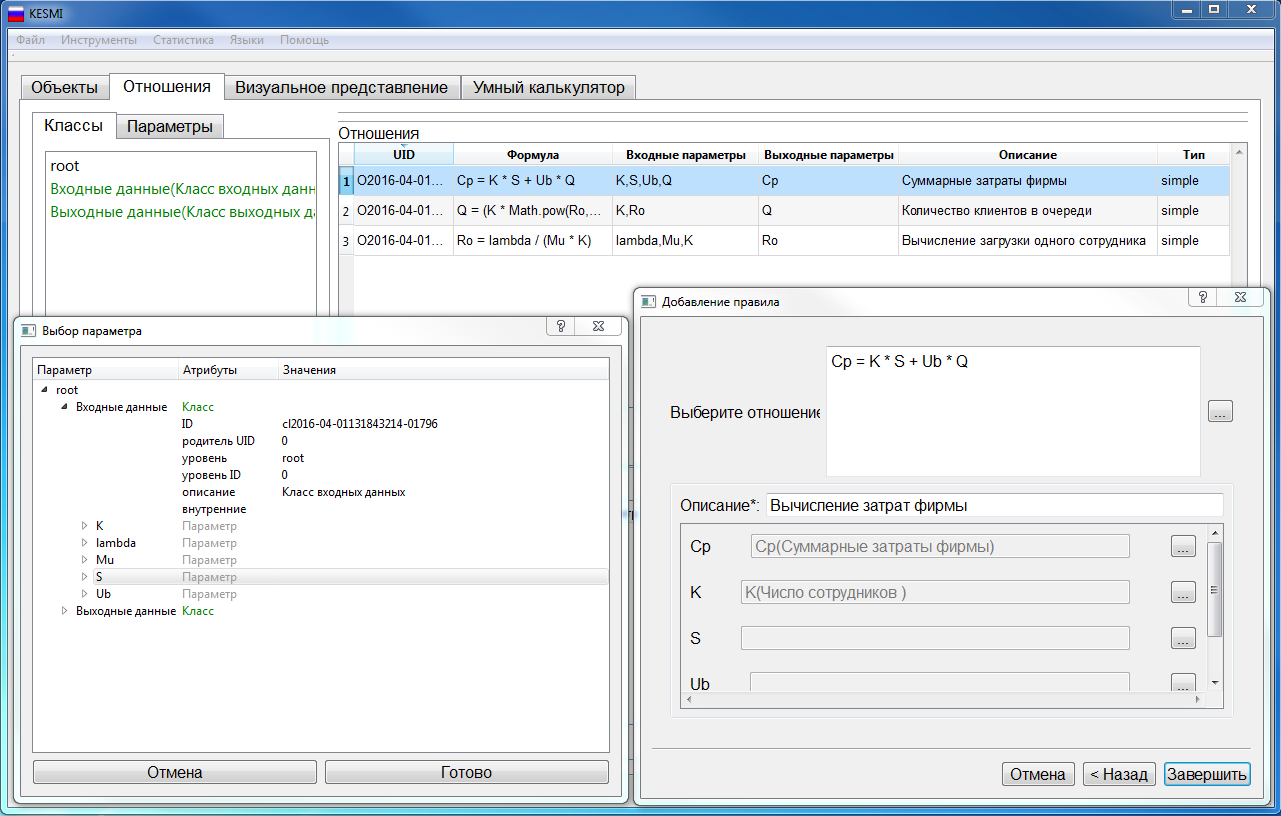The image size is (1281, 816).
Task: Click the parameter list vertical scrollbar down arrow
Action: point(1215,683)
